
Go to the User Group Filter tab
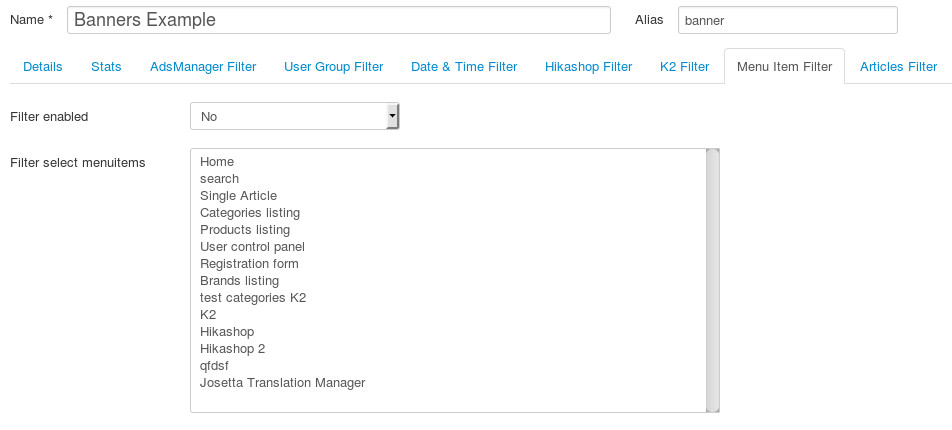333,67
